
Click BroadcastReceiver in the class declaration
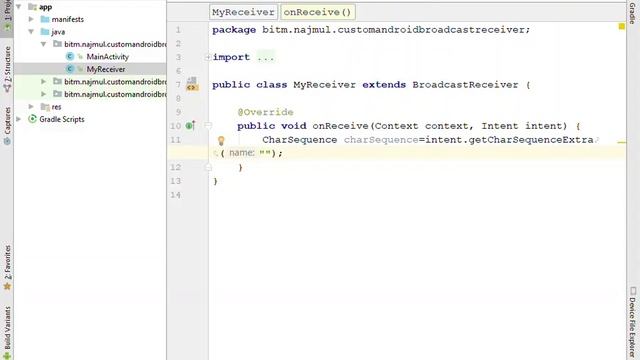[465, 85]
